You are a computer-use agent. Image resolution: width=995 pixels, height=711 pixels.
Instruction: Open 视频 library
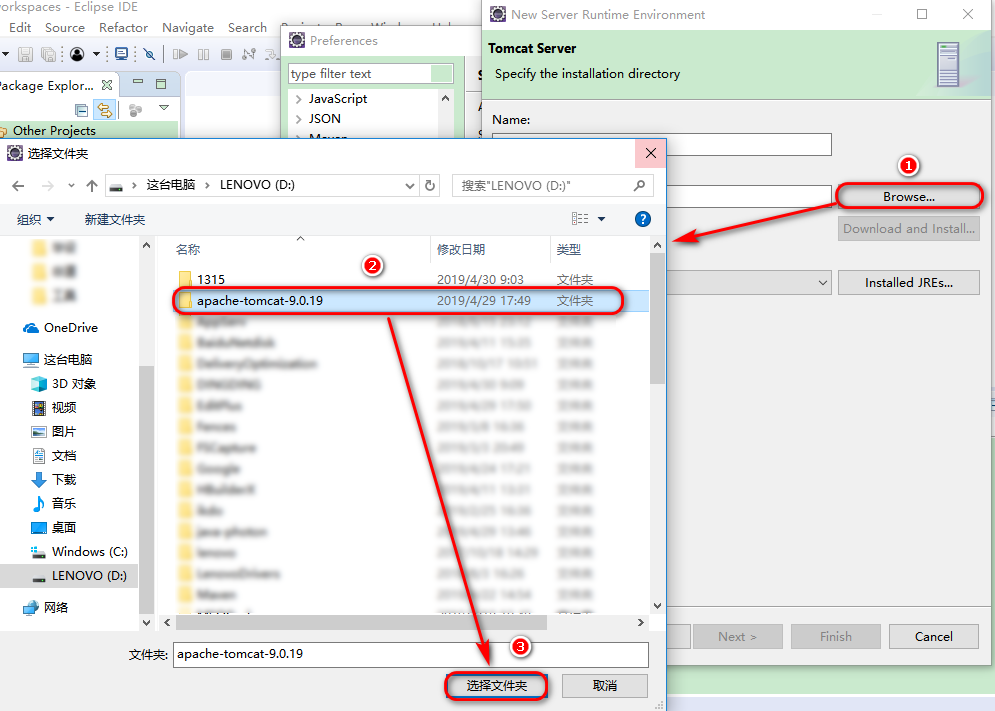(54, 408)
